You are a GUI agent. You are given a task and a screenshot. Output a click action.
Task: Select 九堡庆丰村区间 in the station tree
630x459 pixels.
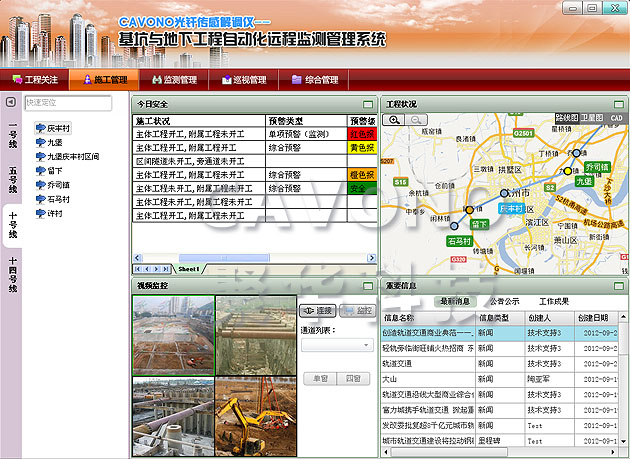tap(73, 157)
